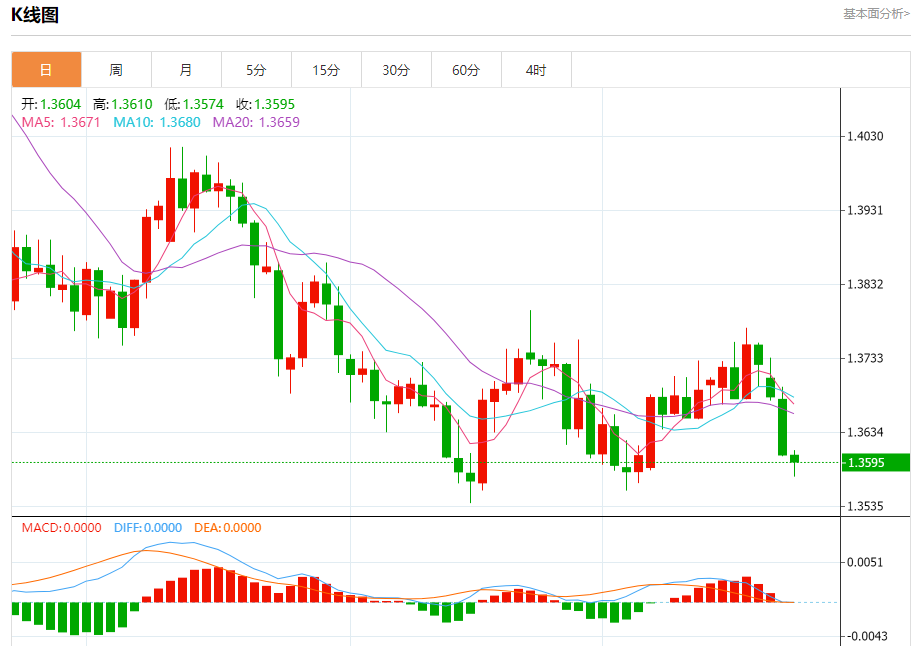Click the last green candlestick at right
This screenshot has height=646, width=915.
pos(794,459)
